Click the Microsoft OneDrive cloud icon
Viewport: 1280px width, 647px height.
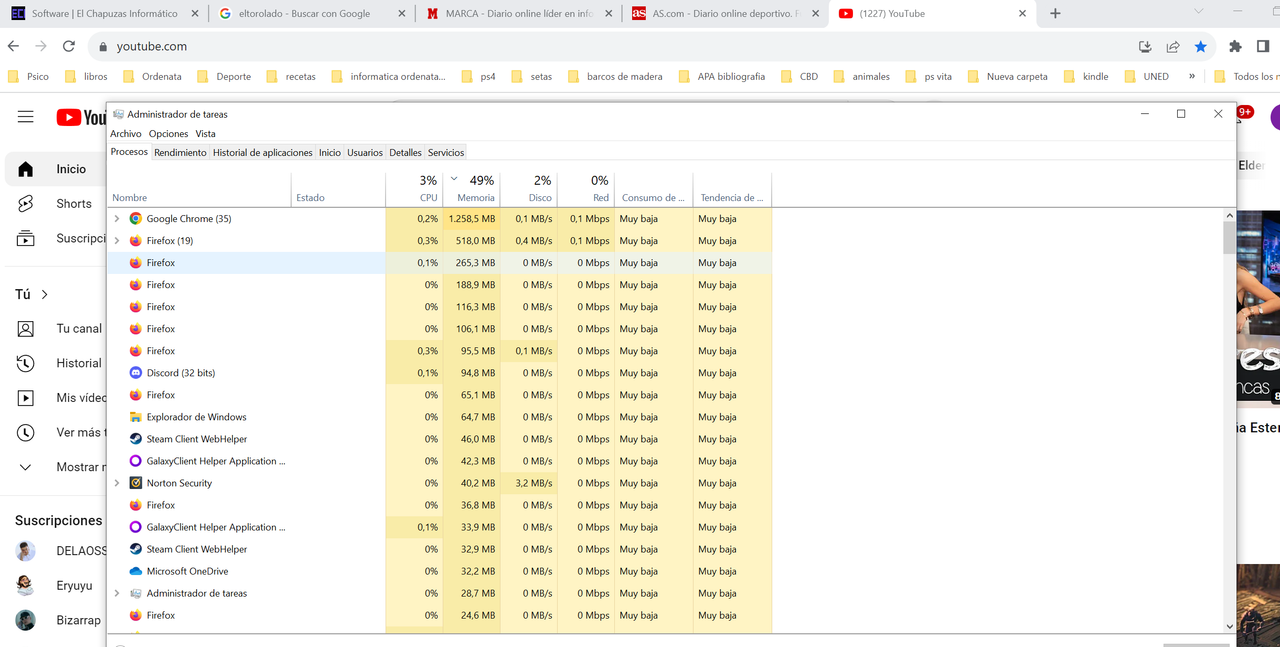[x=136, y=571]
